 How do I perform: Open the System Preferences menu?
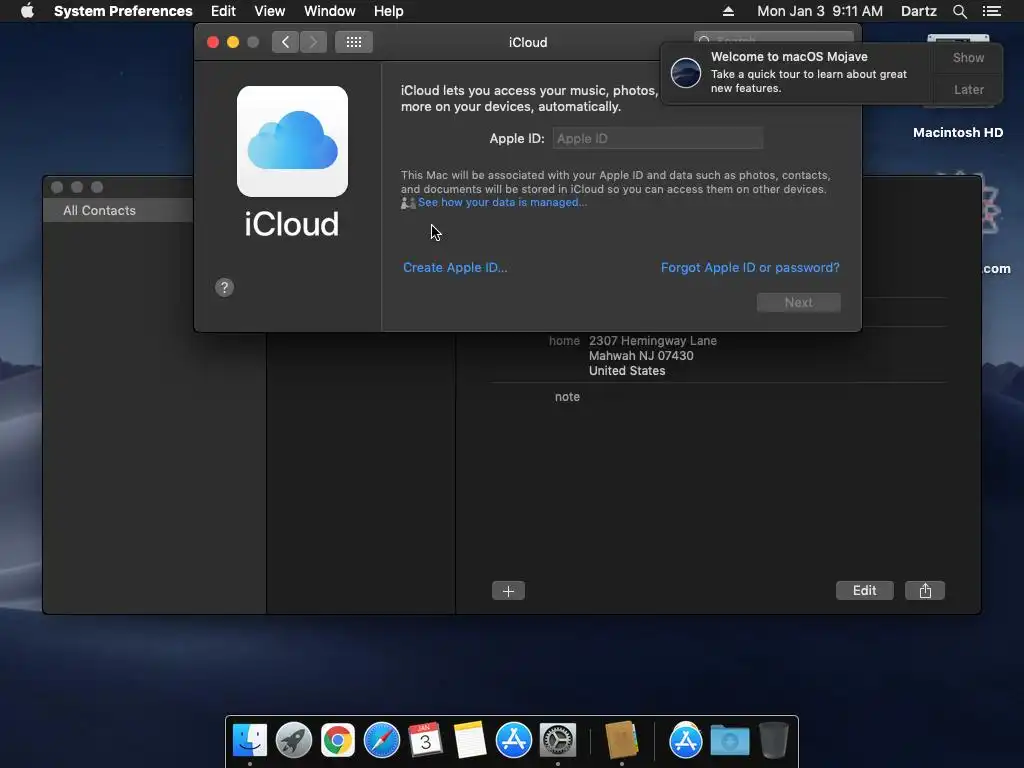coord(123,11)
